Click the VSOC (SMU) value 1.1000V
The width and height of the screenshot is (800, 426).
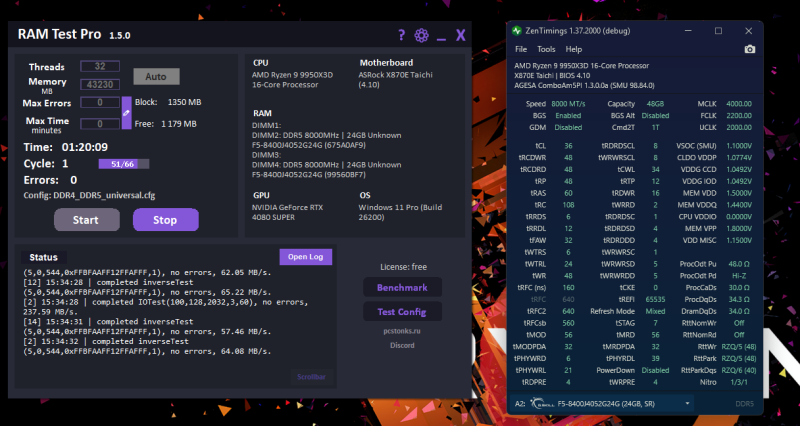[739, 146]
